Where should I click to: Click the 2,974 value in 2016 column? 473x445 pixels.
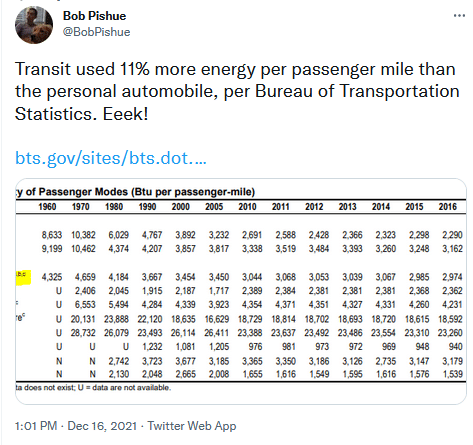[452, 277]
